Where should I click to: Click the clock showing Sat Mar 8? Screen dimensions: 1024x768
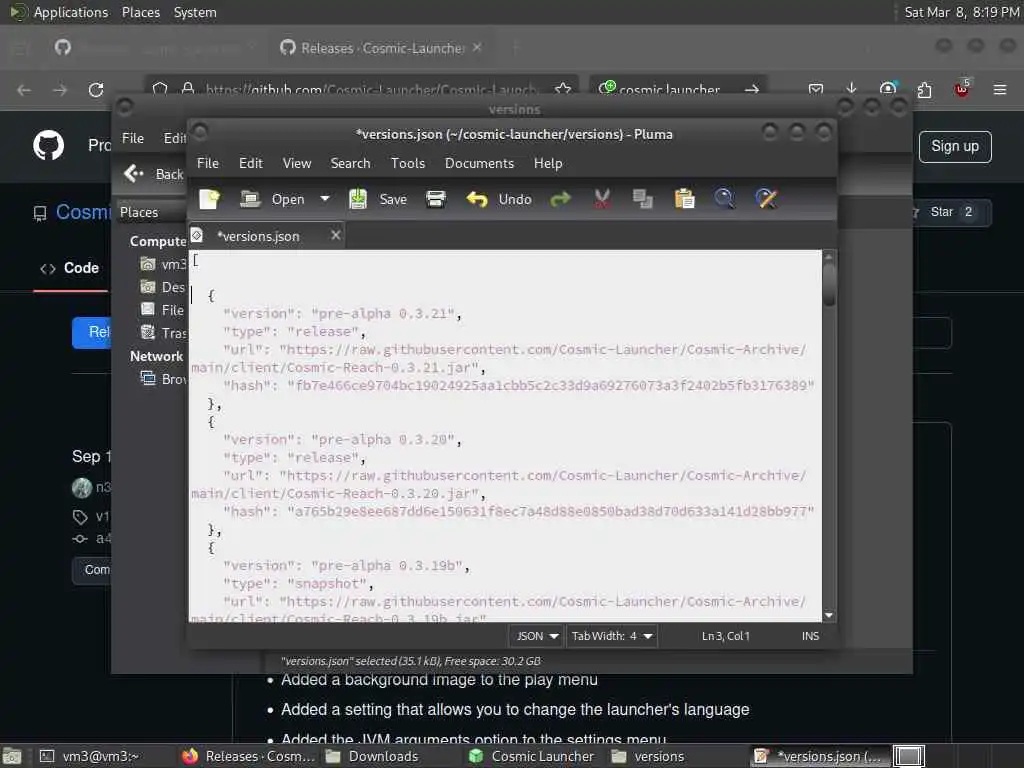[961, 12]
